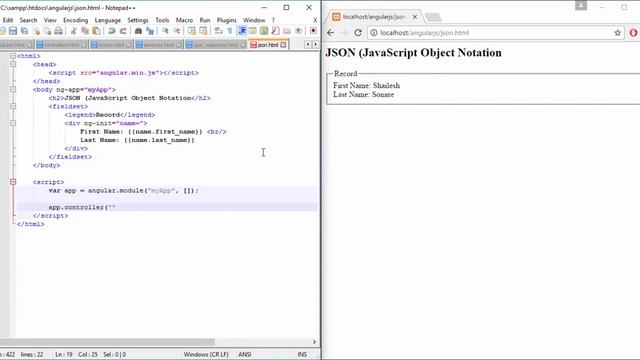Click the red Opera extension icon
The height and width of the screenshot is (360, 640).
(633, 33)
